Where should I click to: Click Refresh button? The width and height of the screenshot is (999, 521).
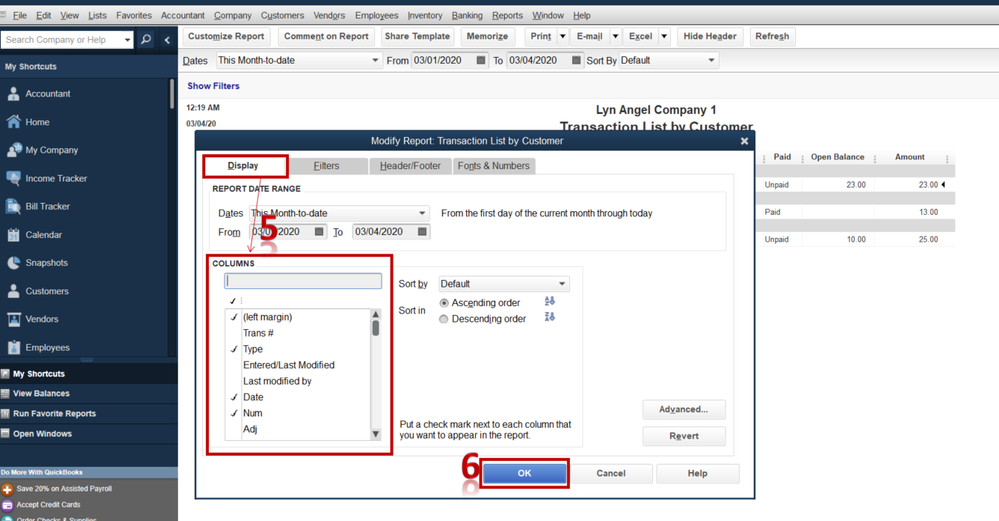click(772, 36)
